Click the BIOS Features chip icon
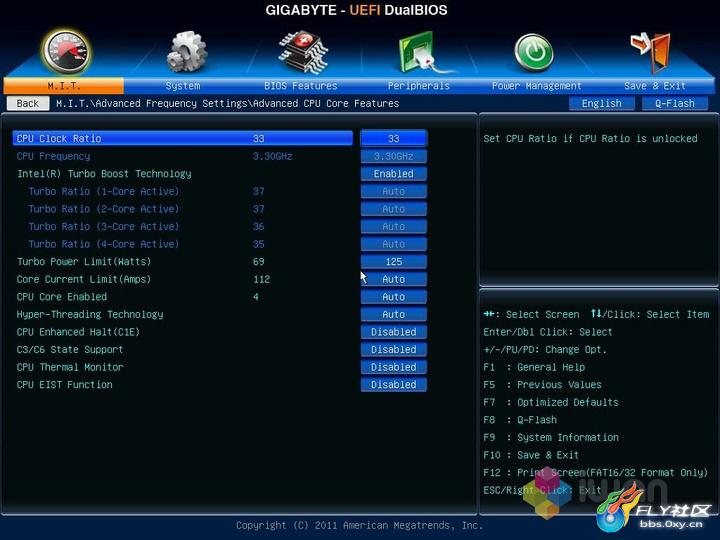Screen dimensions: 720x540 [x=303, y=52]
